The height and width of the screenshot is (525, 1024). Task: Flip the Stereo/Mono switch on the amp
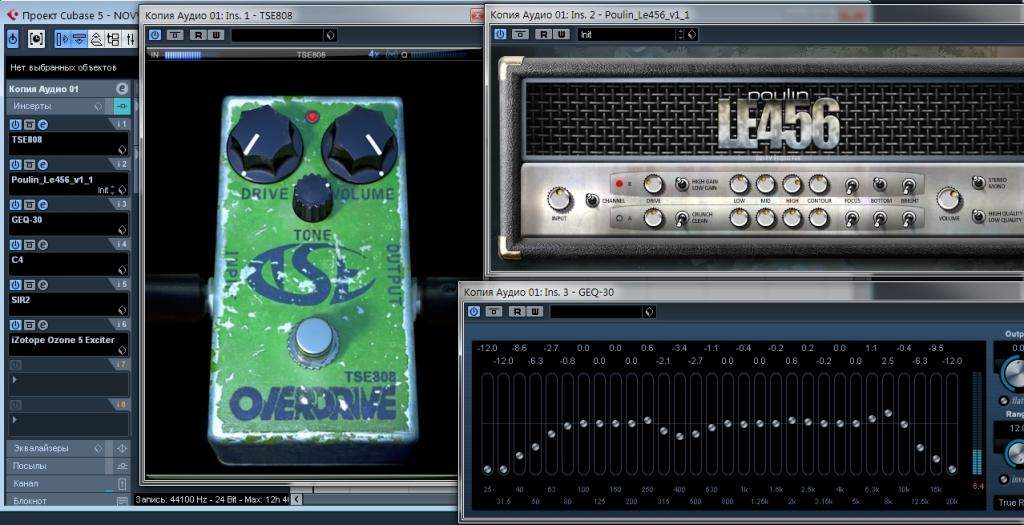[976, 184]
